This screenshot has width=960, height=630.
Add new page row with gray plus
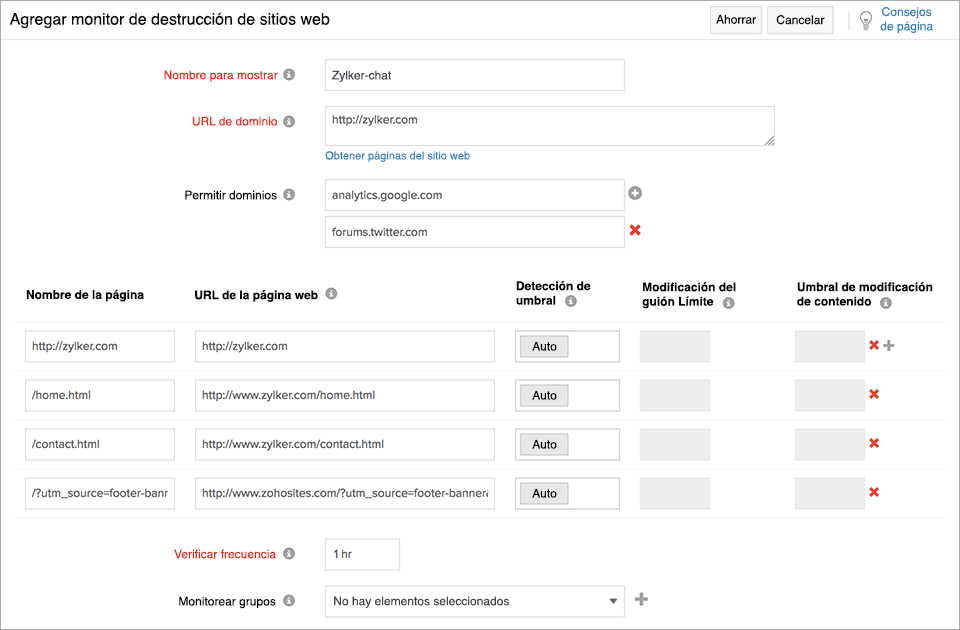(x=889, y=345)
